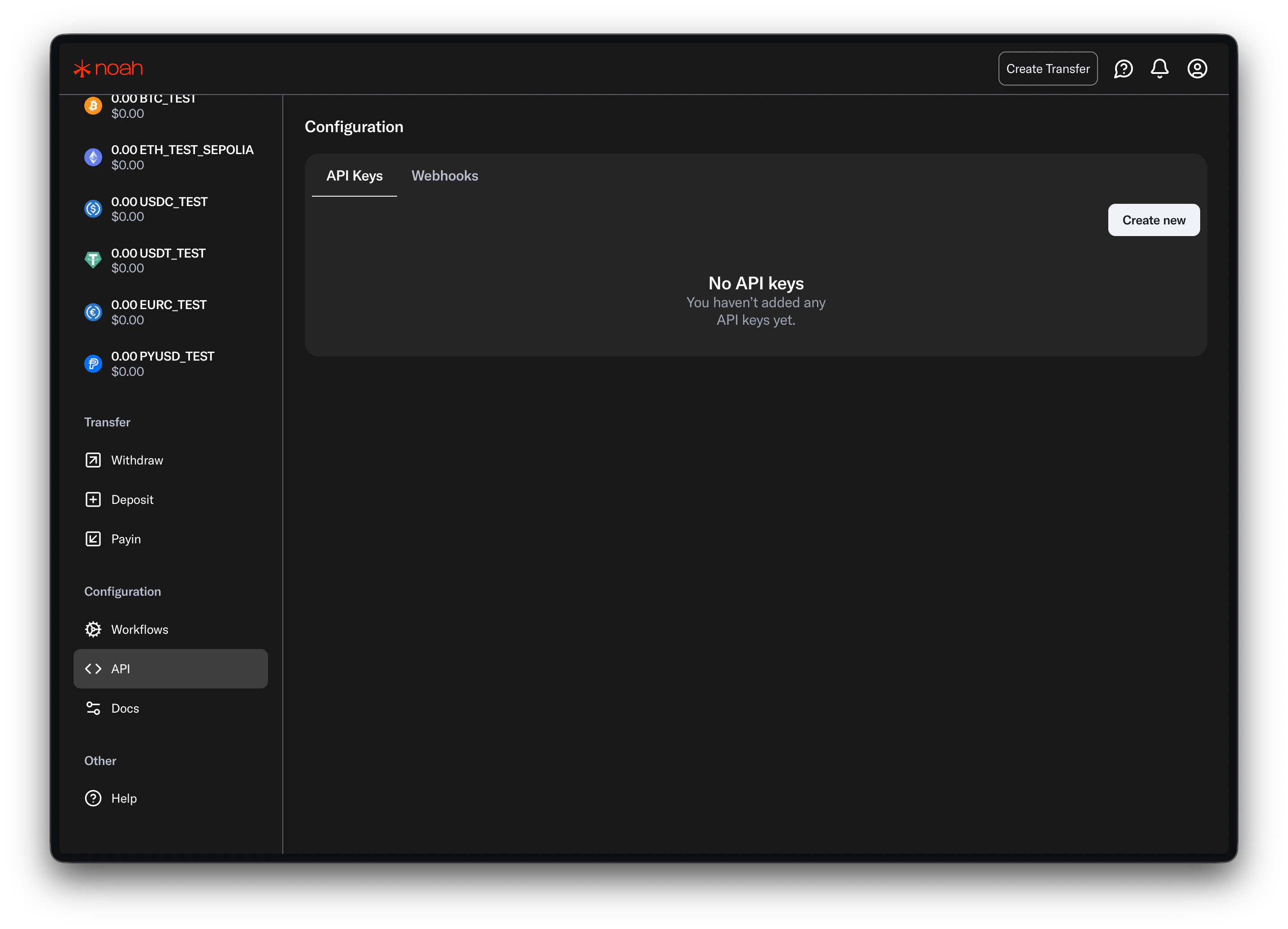Screen dimensions: 1288x929
Task: Click the PYUSD_TEST currency icon
Action: [x=93, y=363]
